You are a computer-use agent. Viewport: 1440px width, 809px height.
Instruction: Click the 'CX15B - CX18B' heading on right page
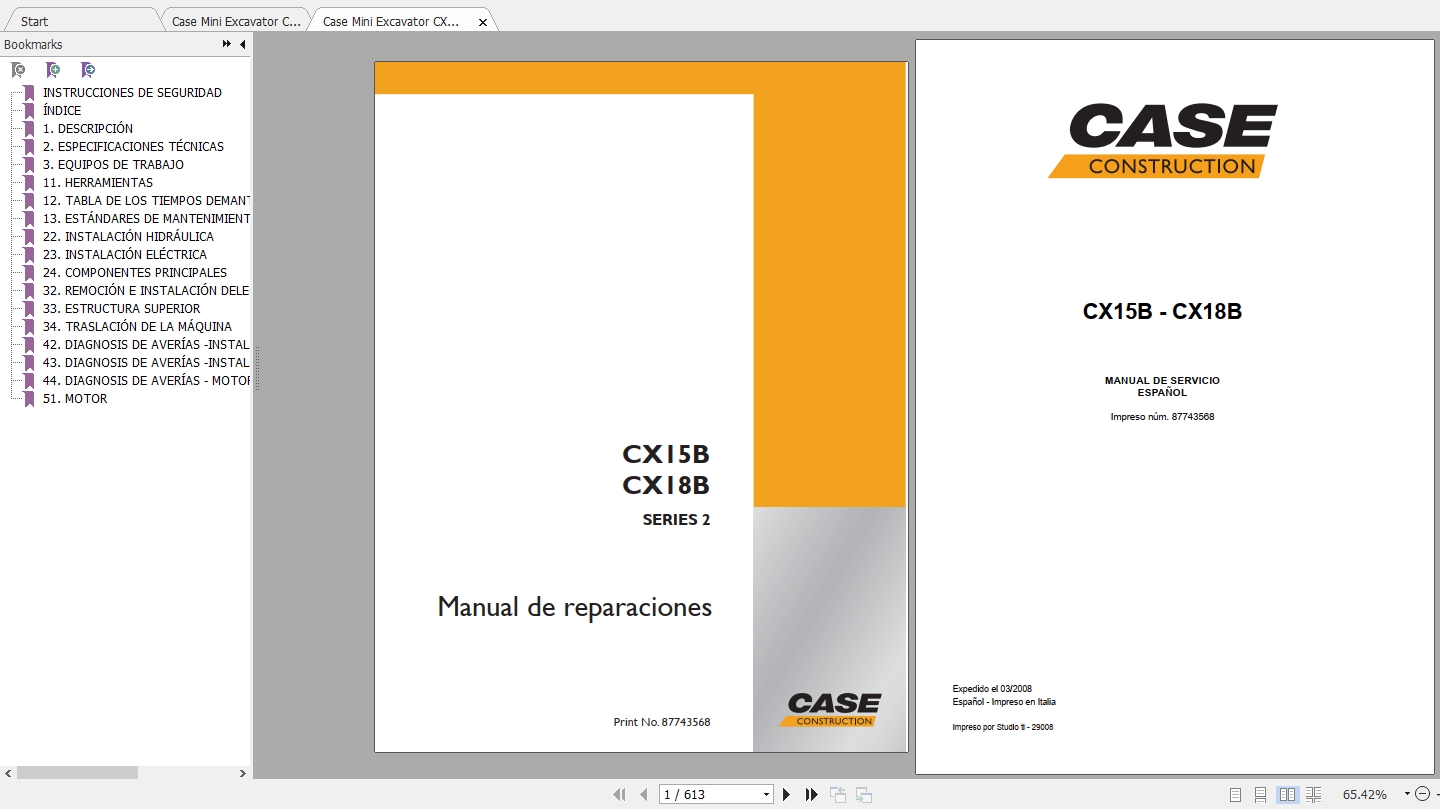pos(1162,312)
